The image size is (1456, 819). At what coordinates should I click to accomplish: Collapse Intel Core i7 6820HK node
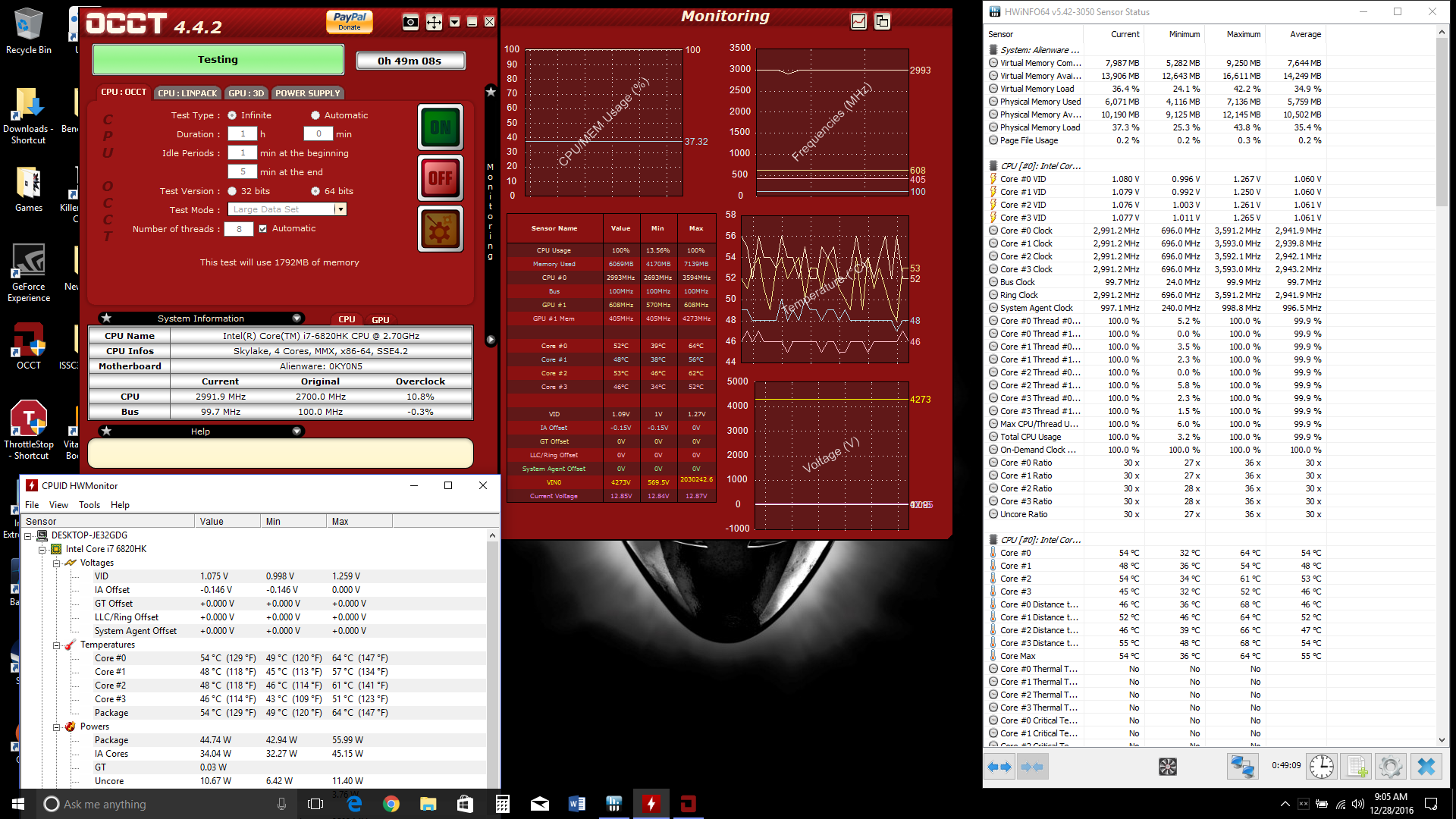42,549
